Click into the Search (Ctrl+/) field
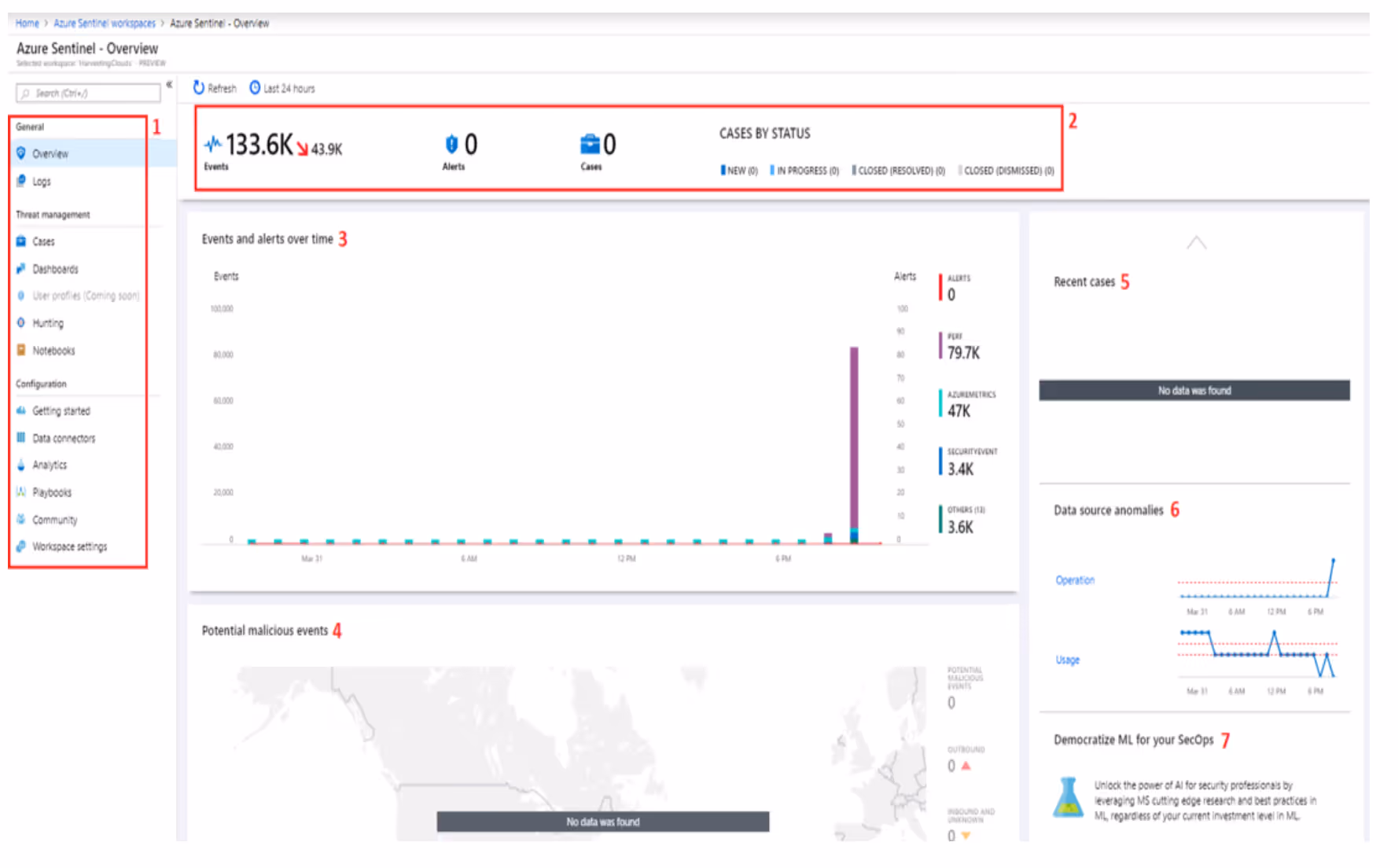Viewport: 1398px width, 868px height. tap(88, 94)
